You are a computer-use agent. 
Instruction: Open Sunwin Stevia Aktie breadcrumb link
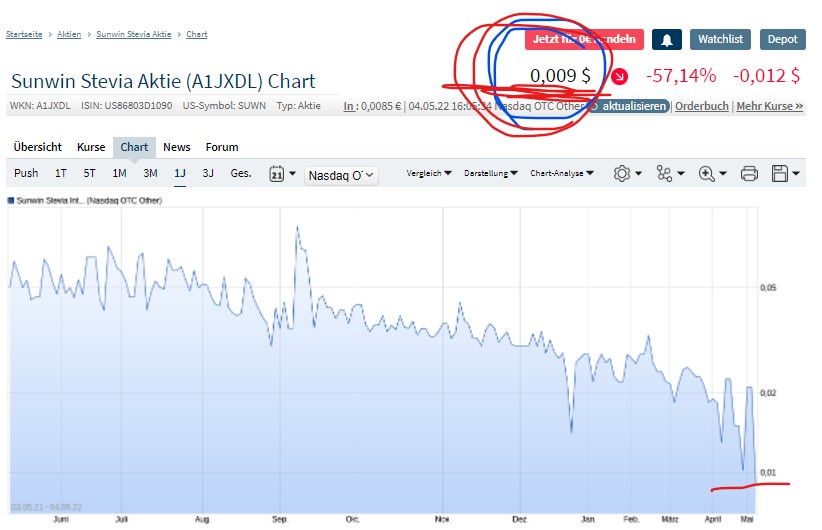(134, 35)
